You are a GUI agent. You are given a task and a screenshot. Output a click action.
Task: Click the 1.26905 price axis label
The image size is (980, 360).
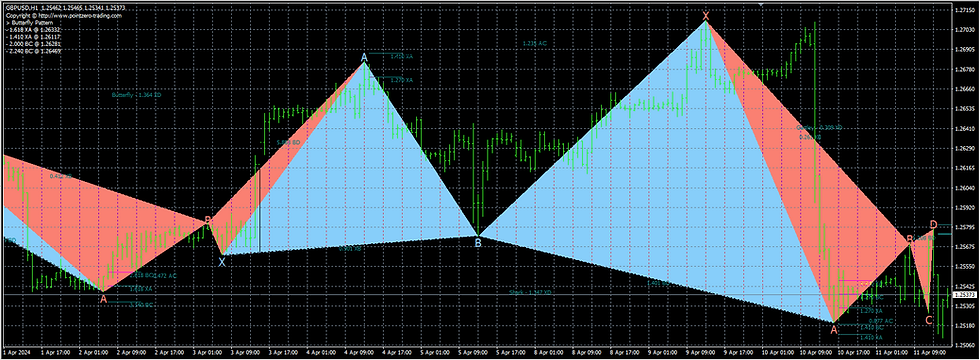(966, 49)
